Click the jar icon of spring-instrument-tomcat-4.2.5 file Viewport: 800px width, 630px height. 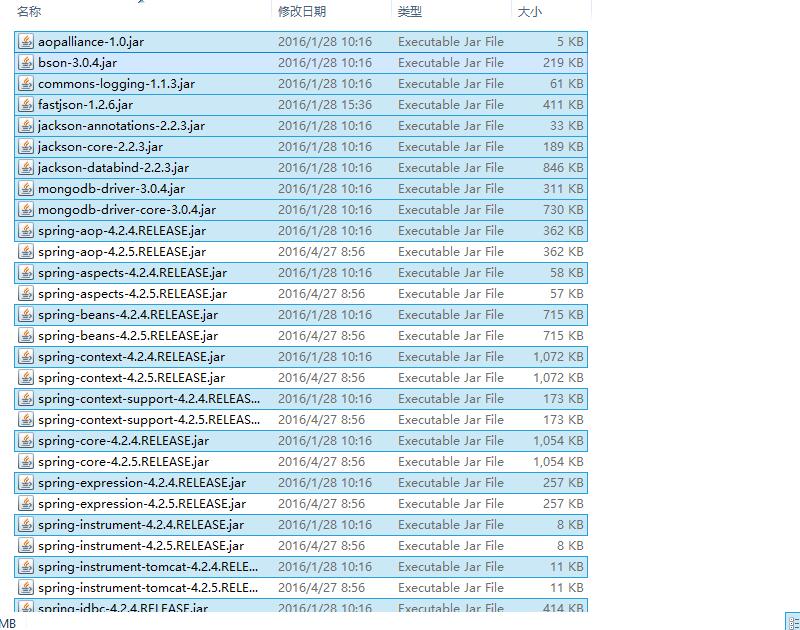click(x=26, y=588)
